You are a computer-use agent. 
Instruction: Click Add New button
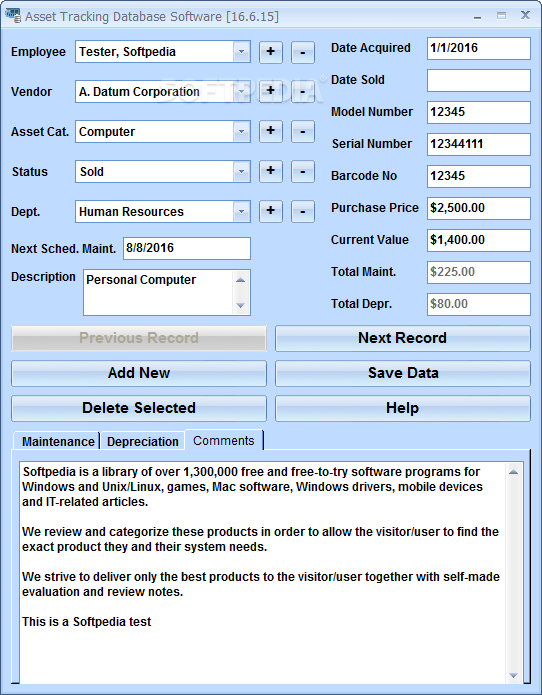(139, 373)
